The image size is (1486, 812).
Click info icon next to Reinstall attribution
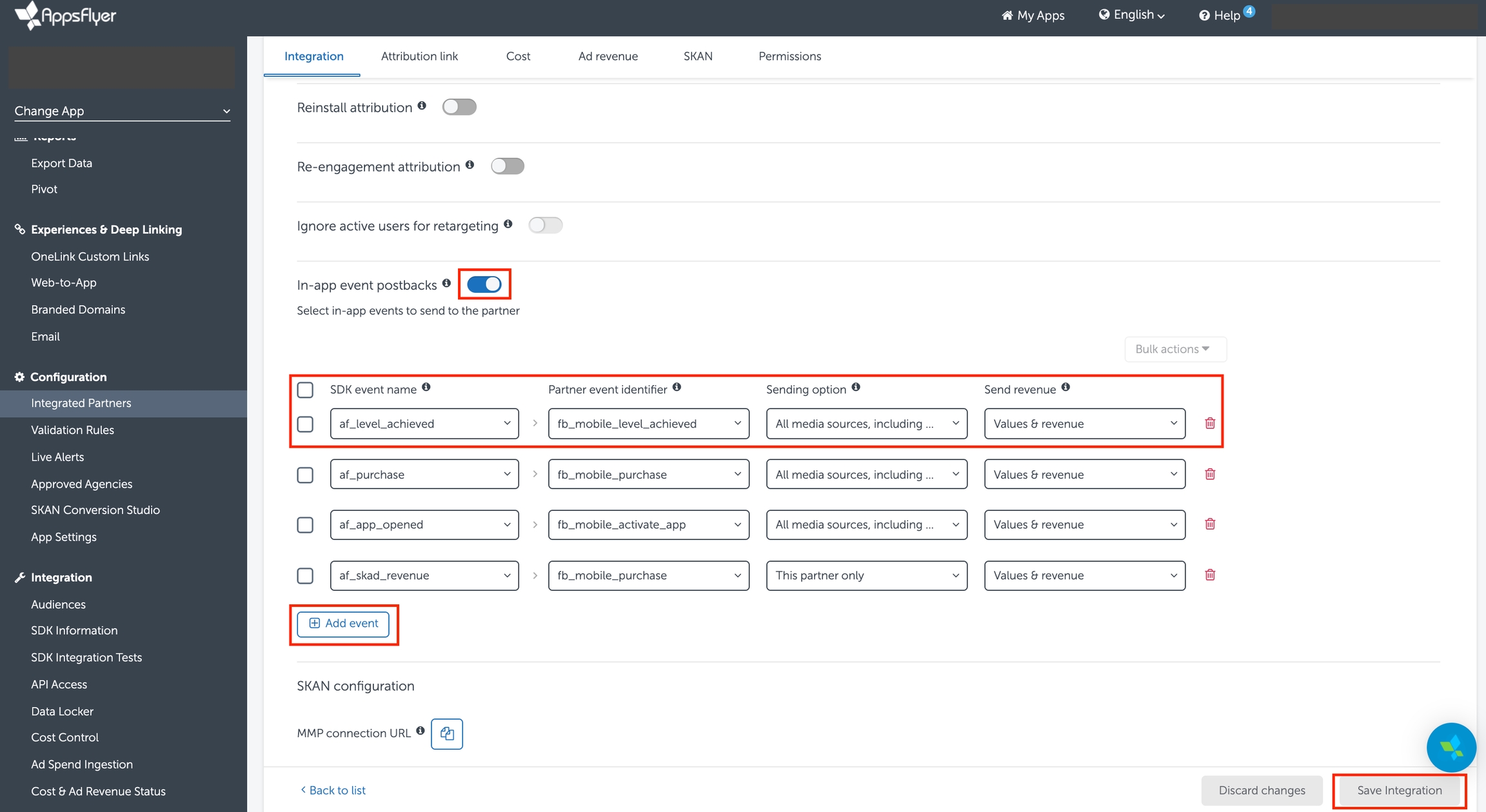click(x=422, y=106)
